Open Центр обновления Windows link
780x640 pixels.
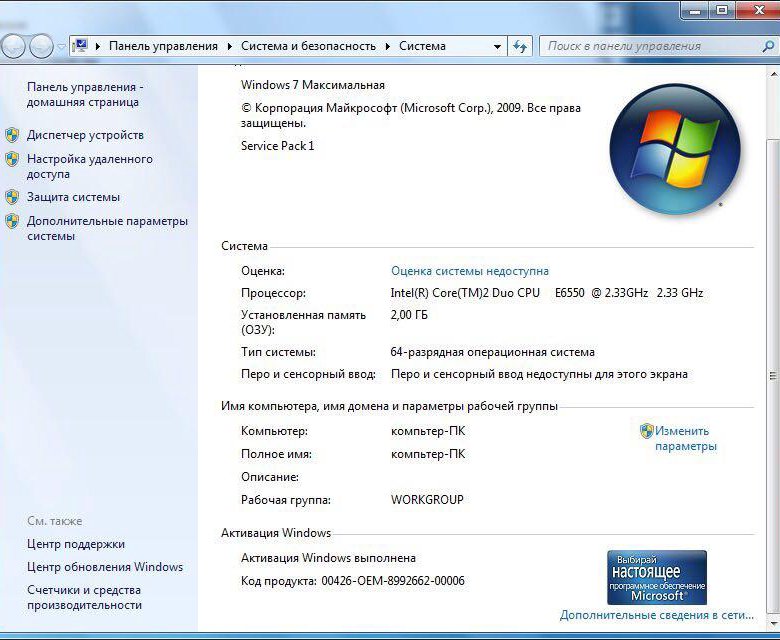105,567
